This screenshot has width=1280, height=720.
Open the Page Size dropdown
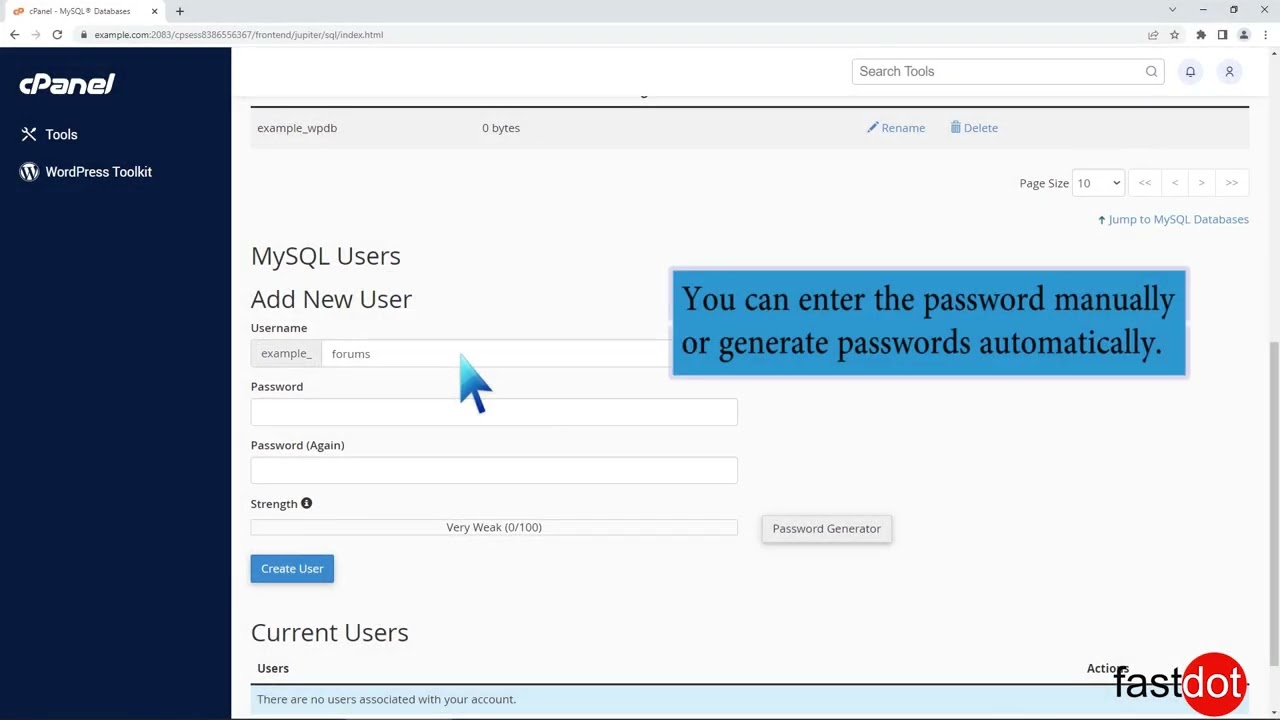click(x=1097, y=183)
